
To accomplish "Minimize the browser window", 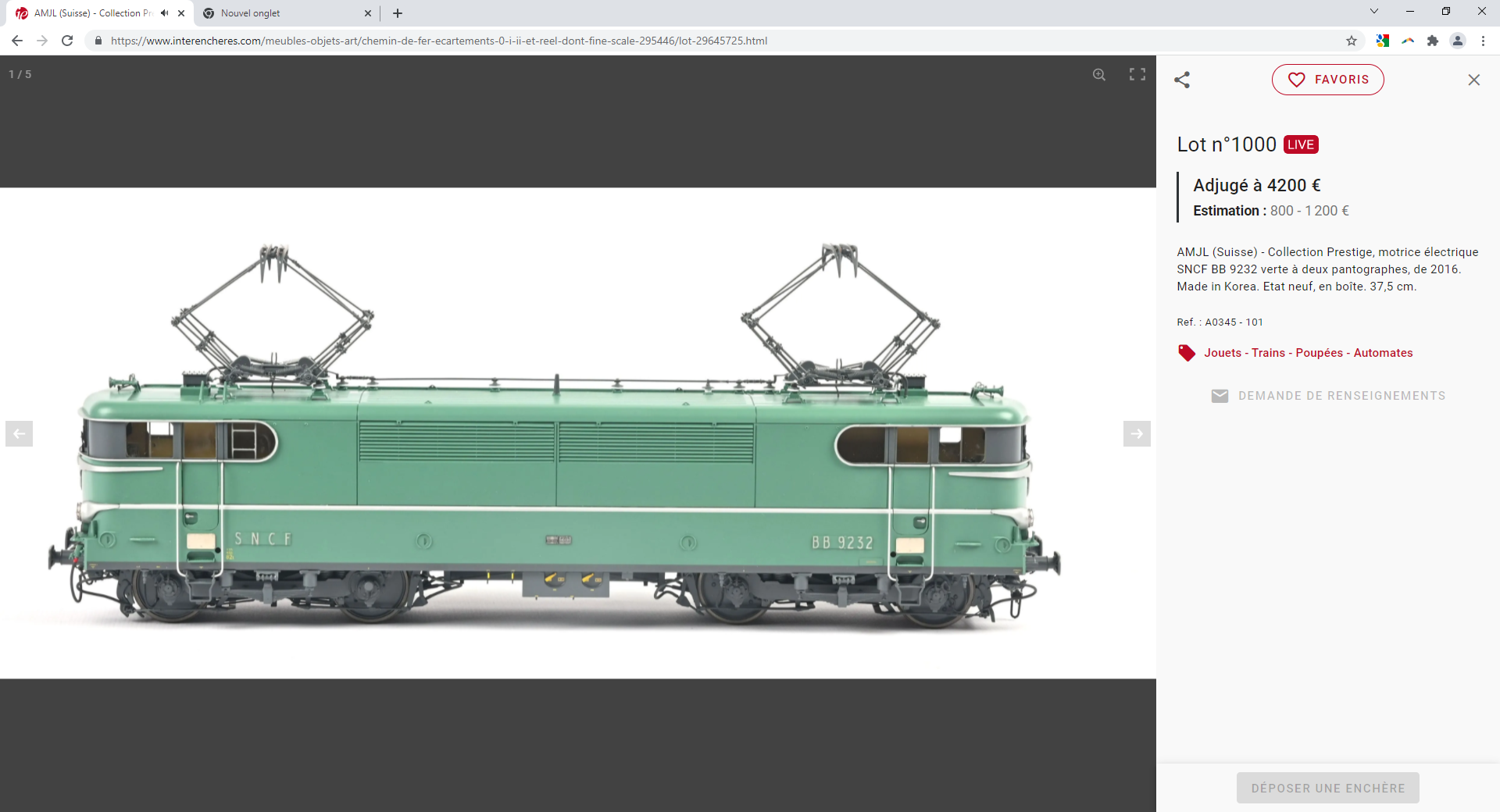I will click(1410, 11).
